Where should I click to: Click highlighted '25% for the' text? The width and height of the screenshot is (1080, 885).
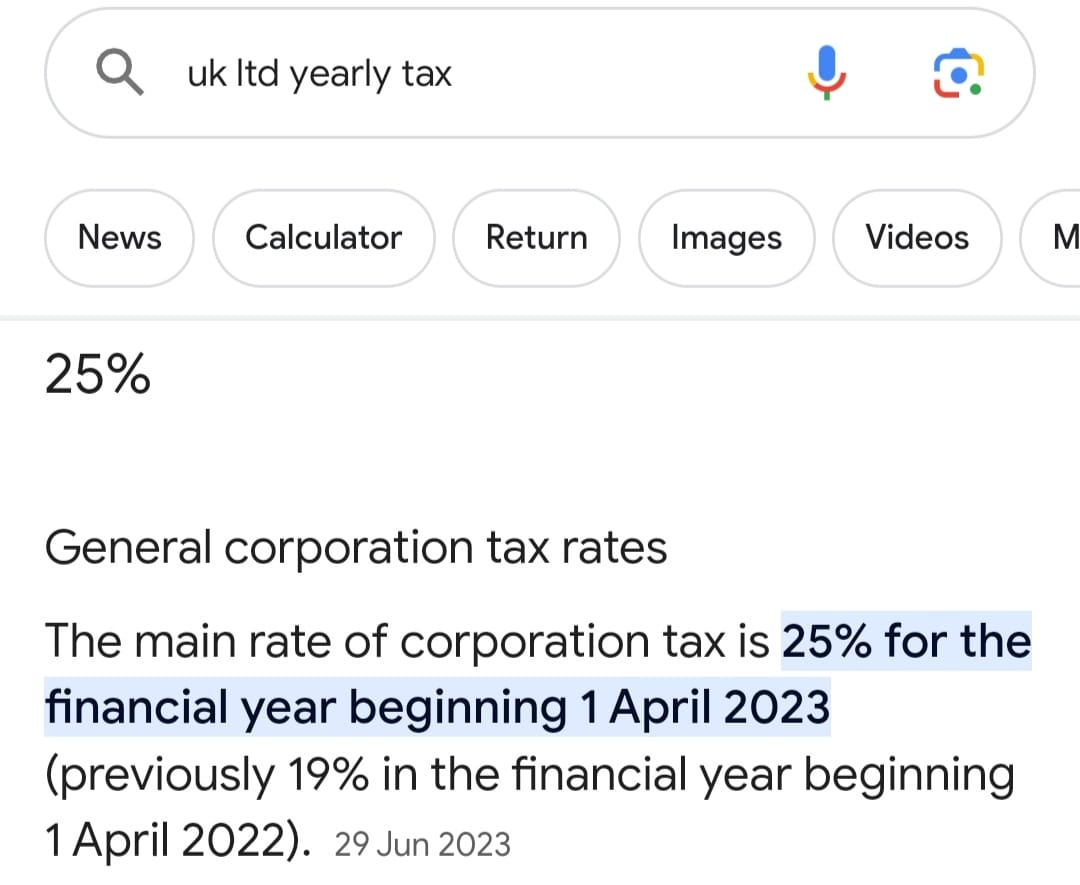point(906,641)
